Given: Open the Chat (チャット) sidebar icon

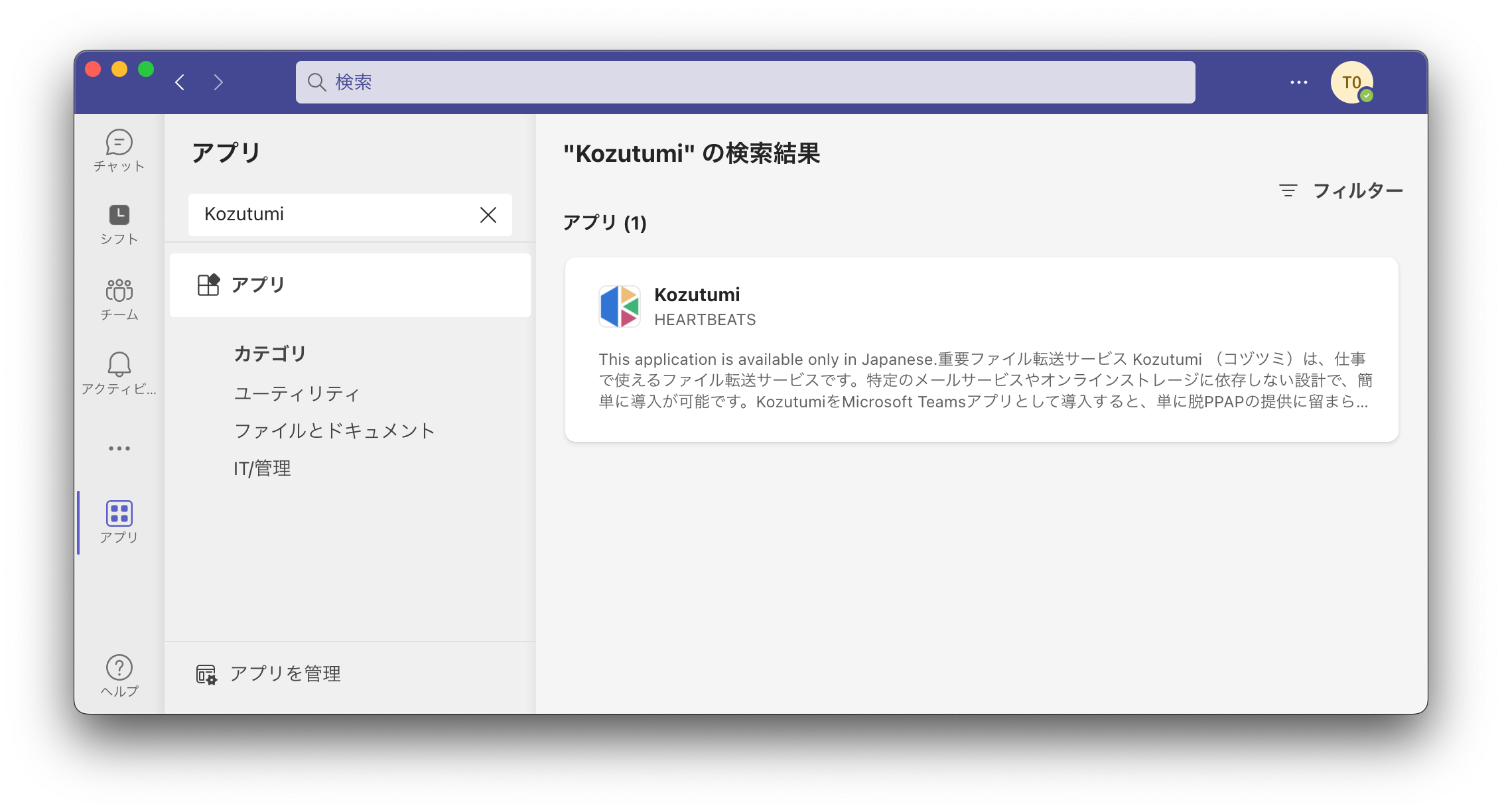Looking at the screenshot, I should (119, 151).
